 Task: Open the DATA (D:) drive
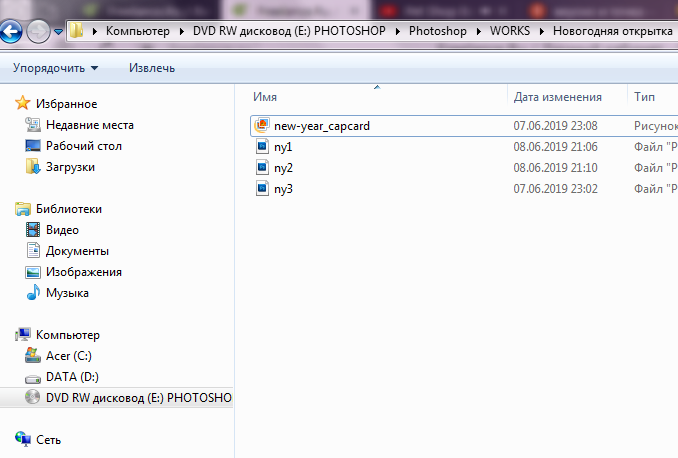[72, 377]
